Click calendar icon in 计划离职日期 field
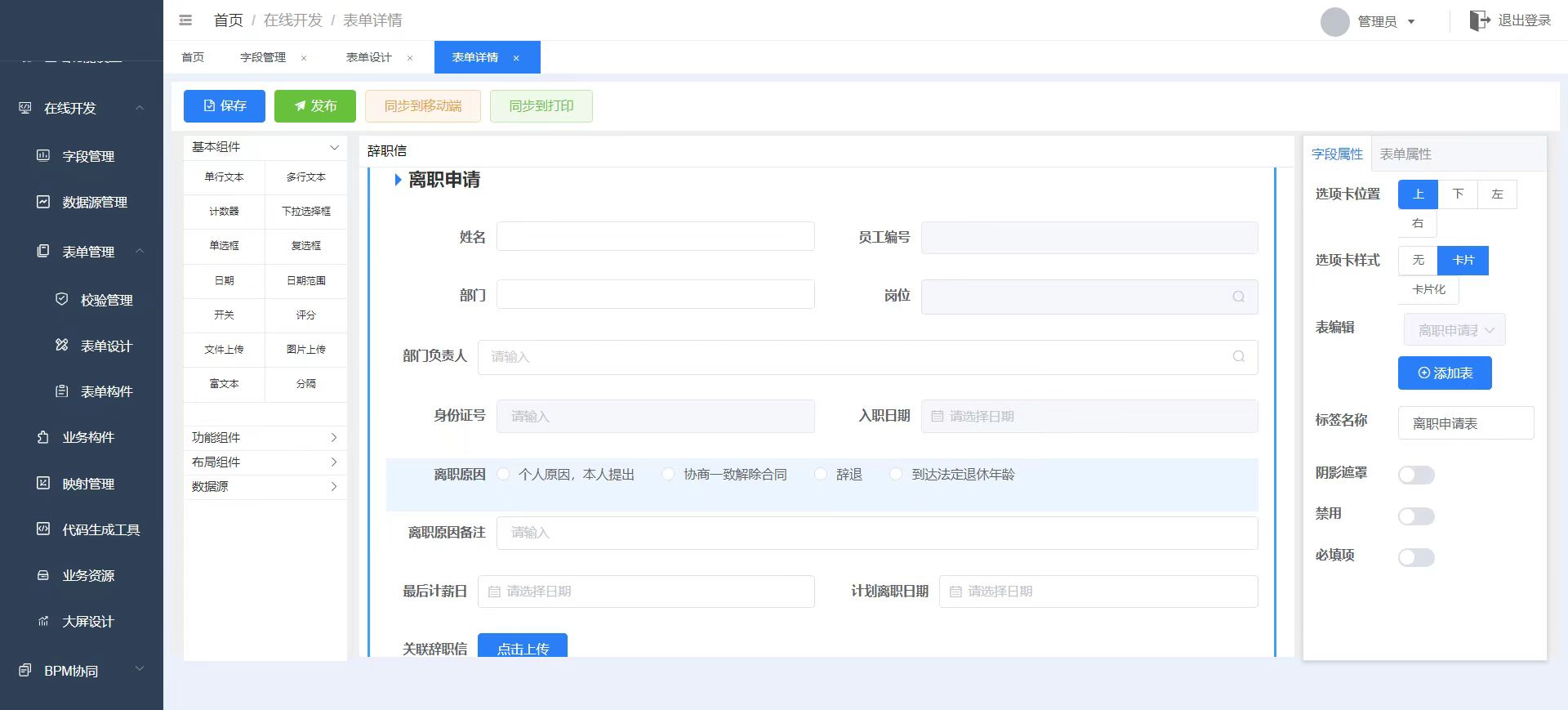Image resolution: width=1568 pixels, height=710 pixels. click(955, 592)
